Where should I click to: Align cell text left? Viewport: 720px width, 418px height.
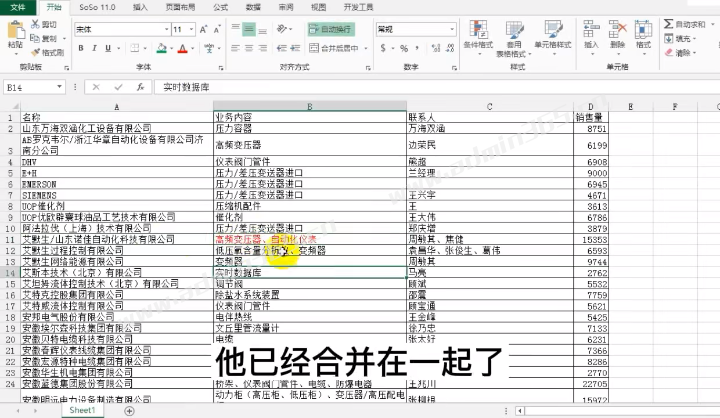point(236,48)
